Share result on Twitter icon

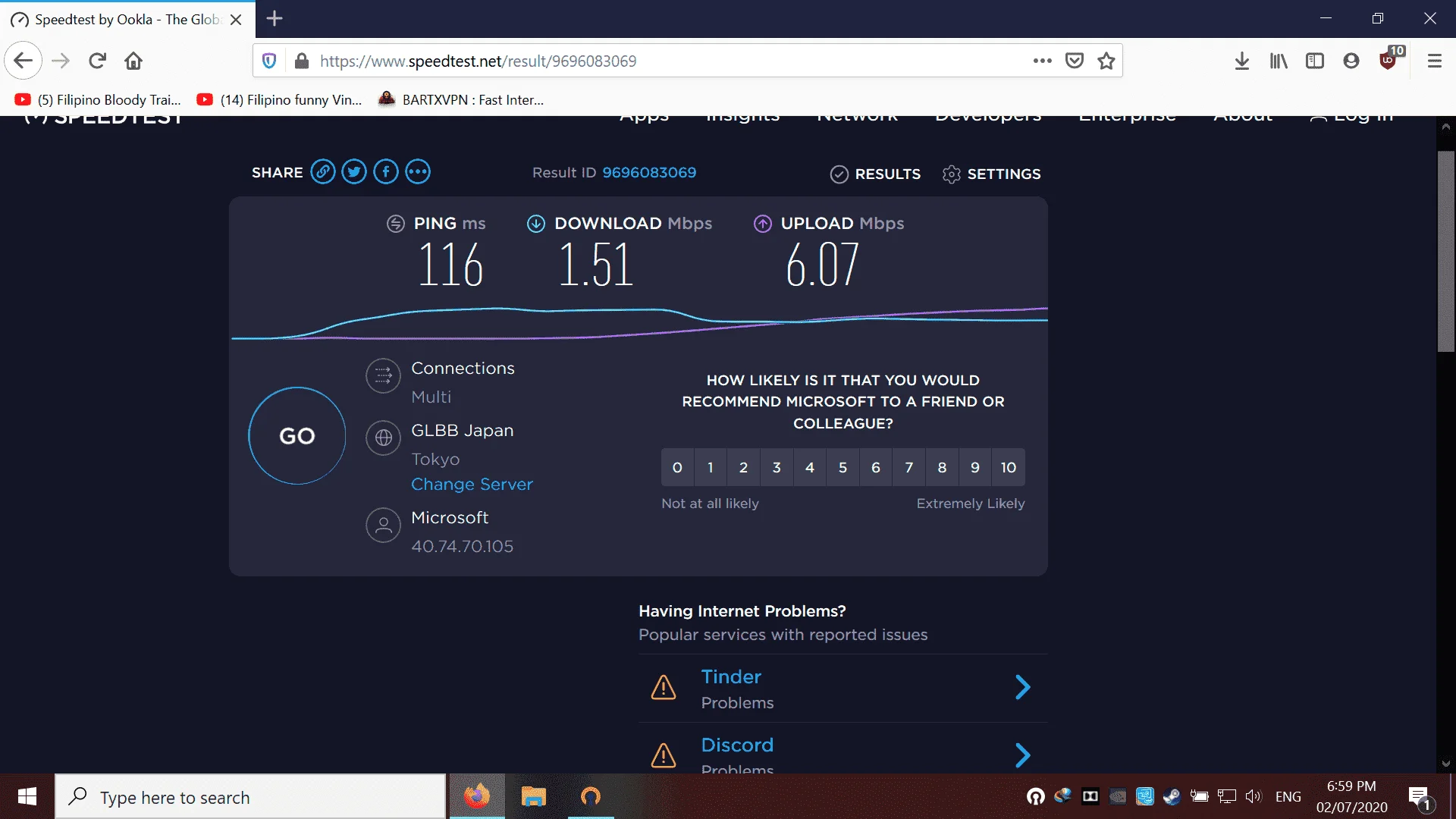tap(354, 172)
